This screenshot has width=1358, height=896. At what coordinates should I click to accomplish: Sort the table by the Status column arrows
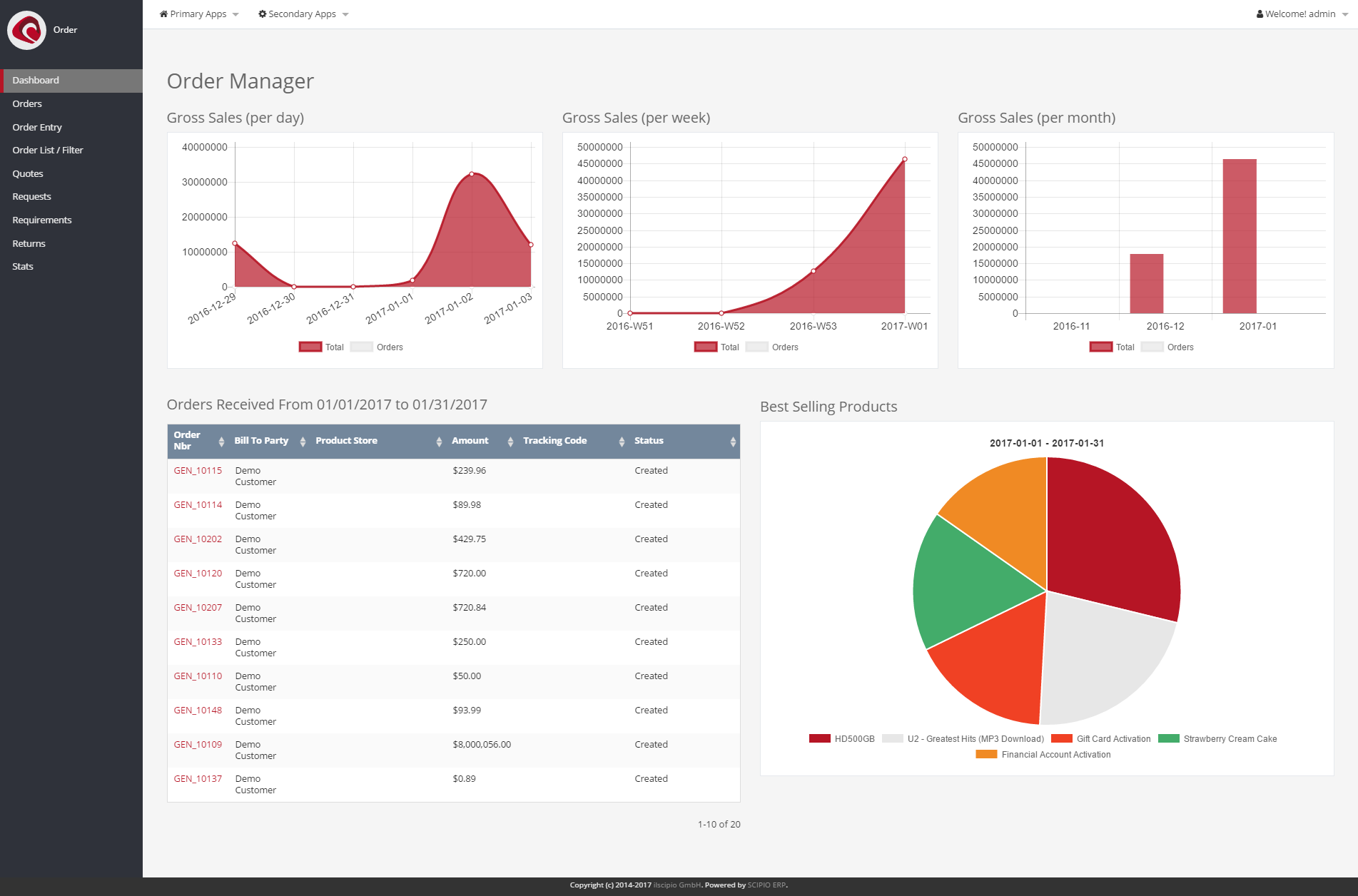(x=733, y=441)
